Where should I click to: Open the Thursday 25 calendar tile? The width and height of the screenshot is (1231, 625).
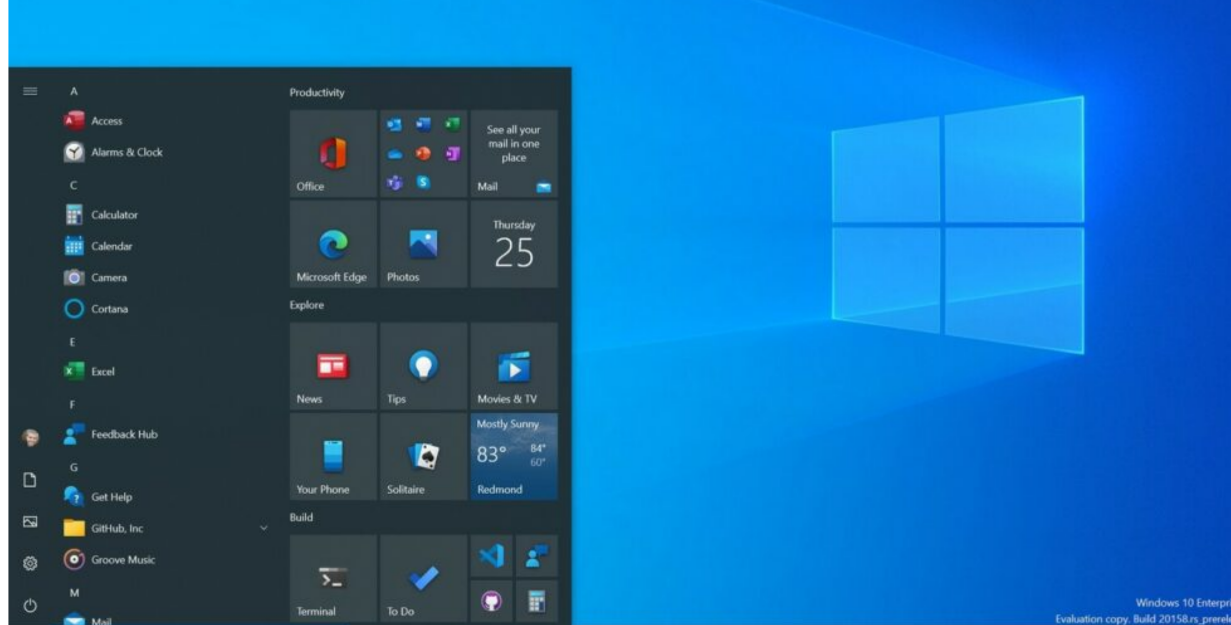tap(514, 244)
